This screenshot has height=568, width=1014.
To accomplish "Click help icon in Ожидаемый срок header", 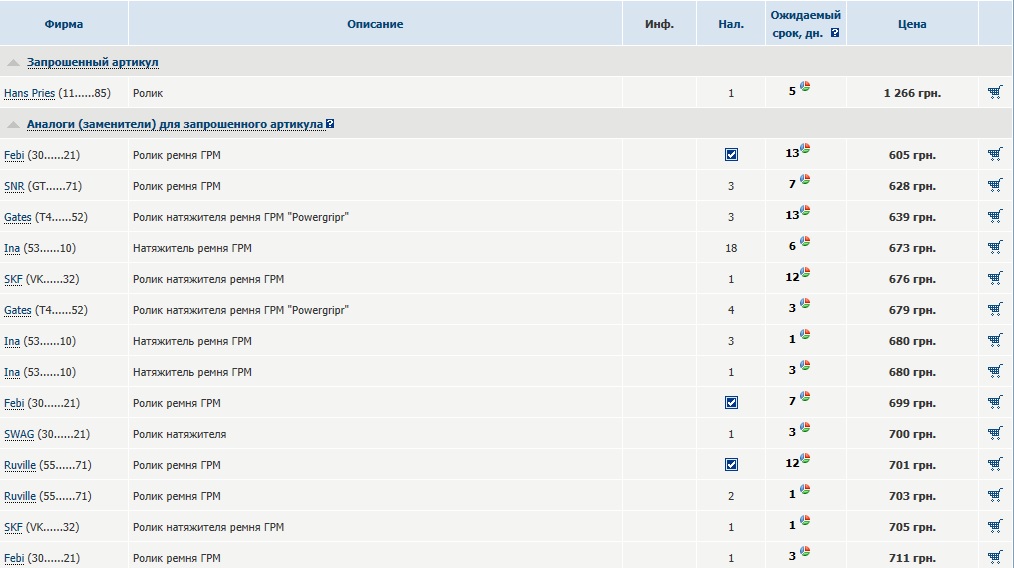I will click(x=835, y=33).
